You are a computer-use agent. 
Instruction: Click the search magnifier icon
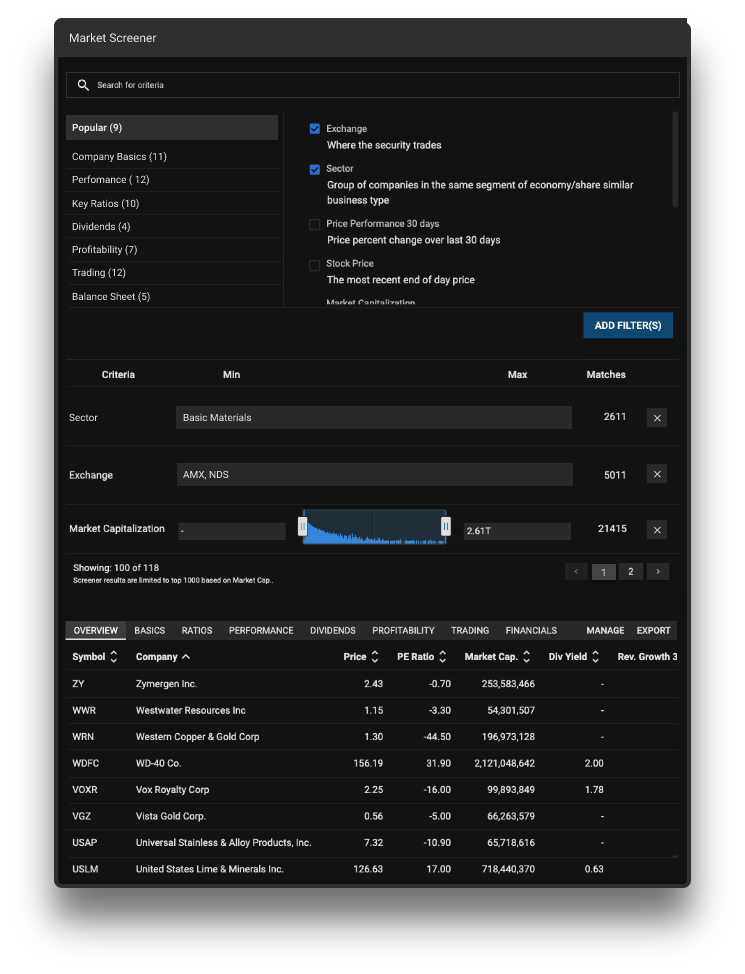click(83, 85)
